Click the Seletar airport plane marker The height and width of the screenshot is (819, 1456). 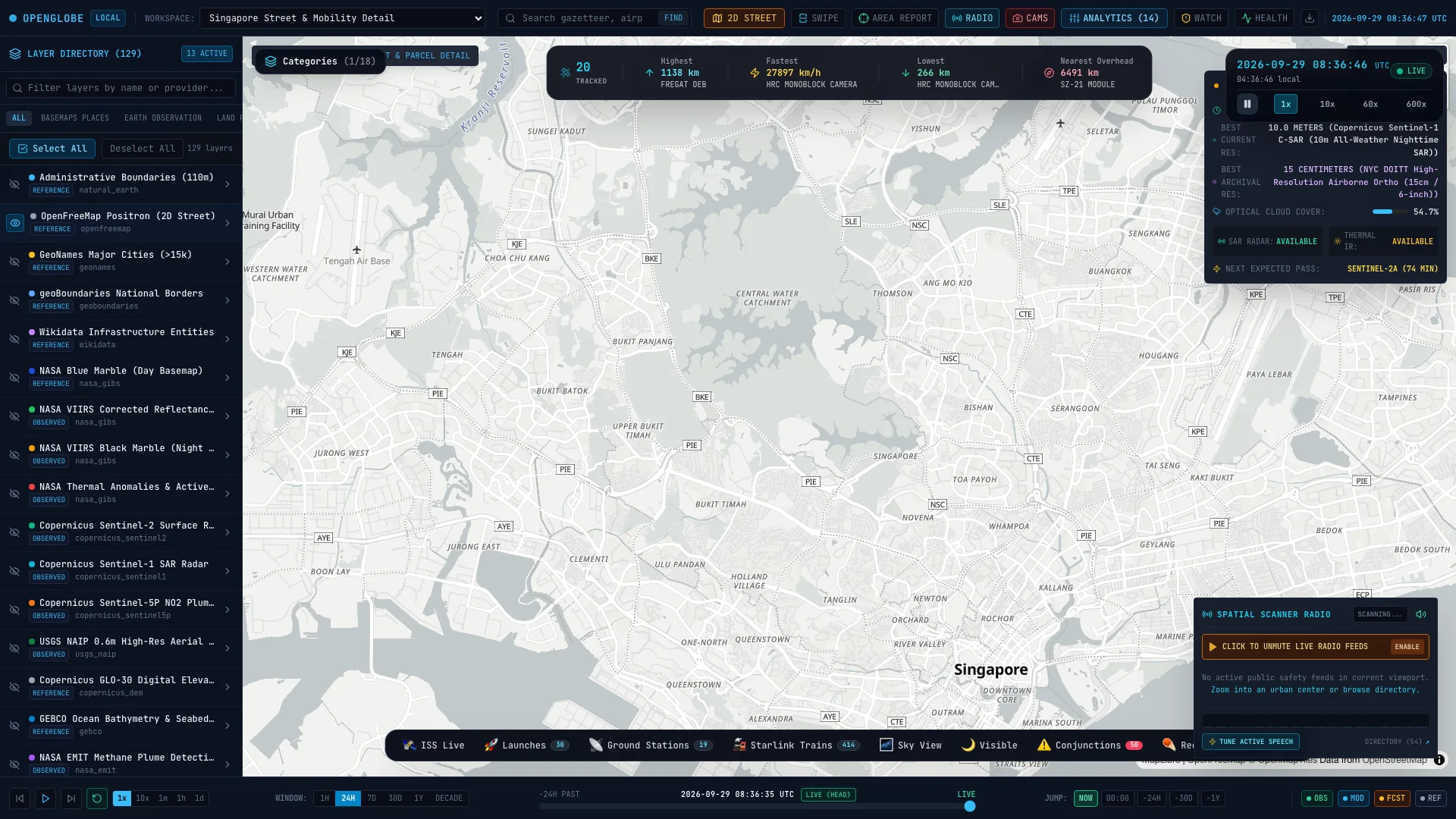(x=1060, y=123)
